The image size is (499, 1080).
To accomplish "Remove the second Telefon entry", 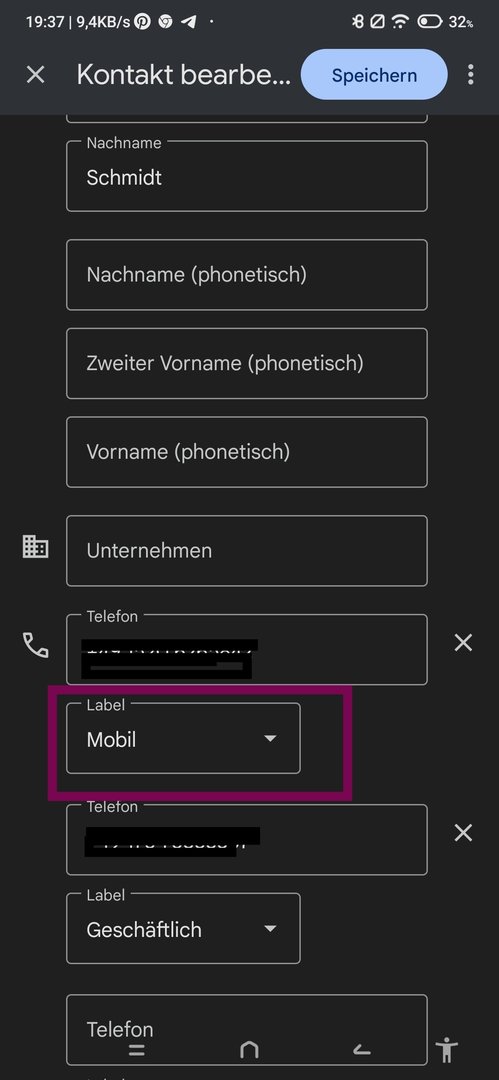I will pyautogui.click(x=463, y=833).
